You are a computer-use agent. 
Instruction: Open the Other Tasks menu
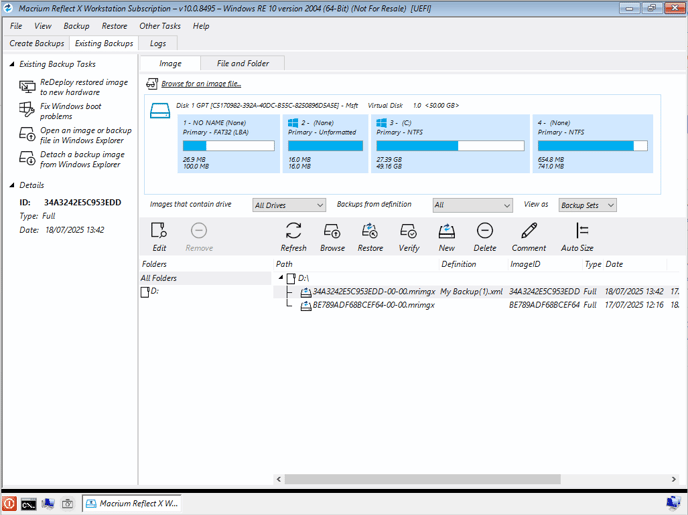160,26
